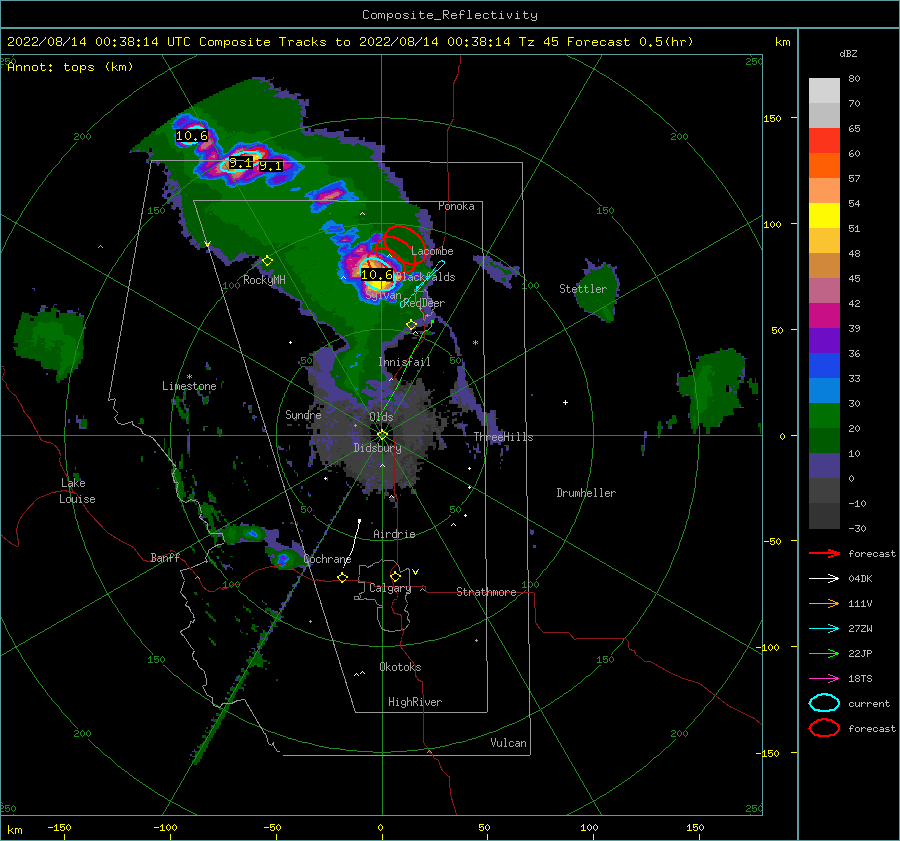Click the magenta 18TS track arrow
900x841 pixels.
(824, 679)
